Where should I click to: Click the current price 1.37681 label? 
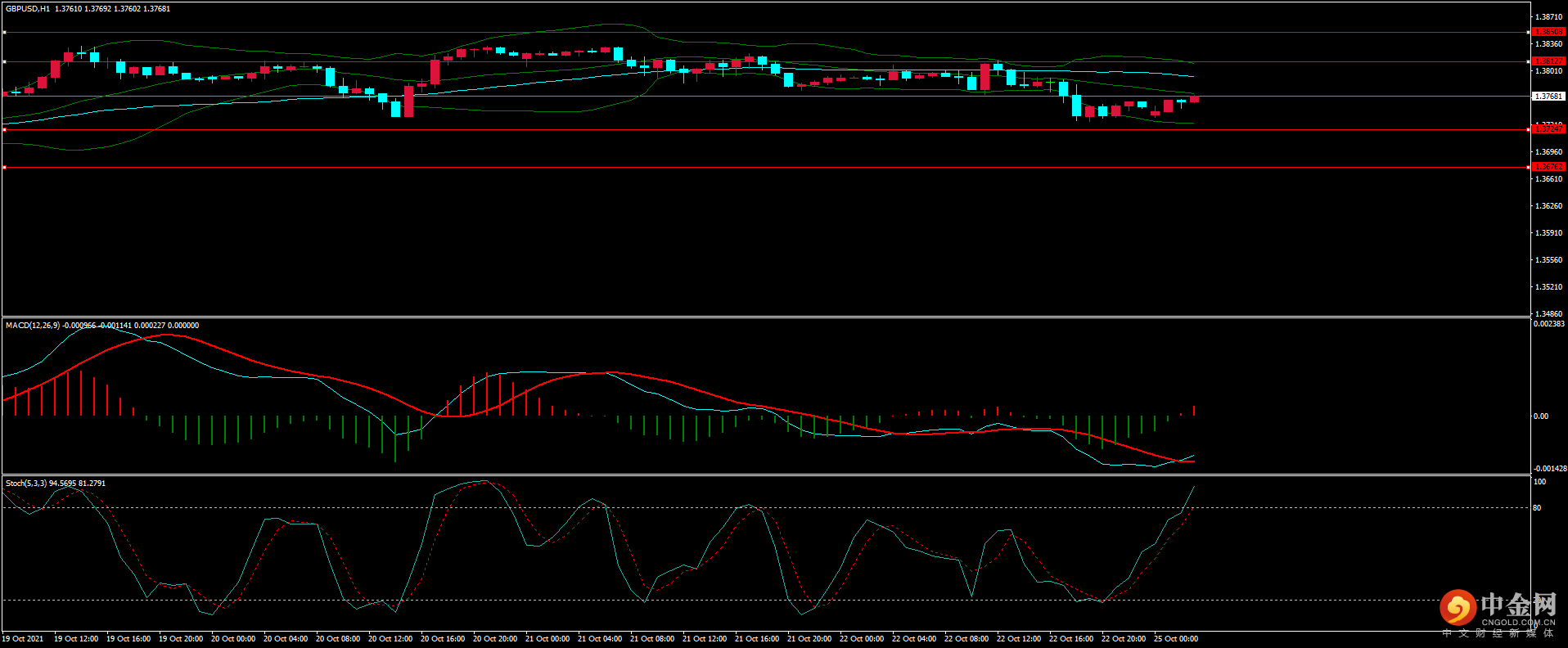(1548, 97)
